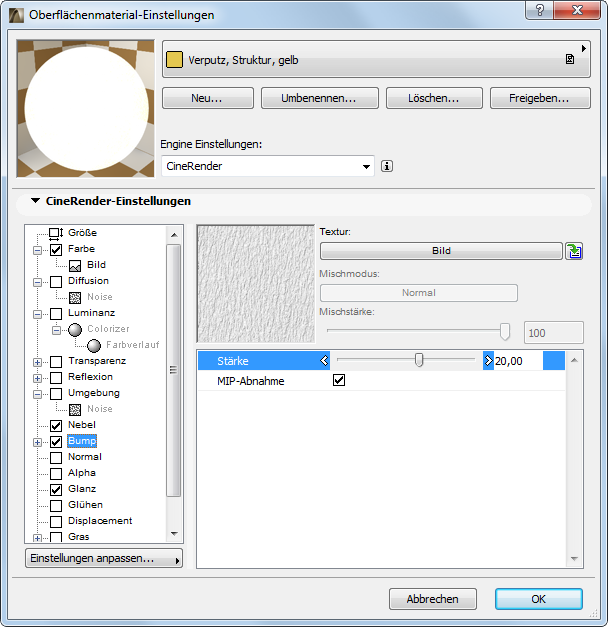Enable the Alpha channel checkbox
This screenshot has width=608, height=627.
[56, 474]
